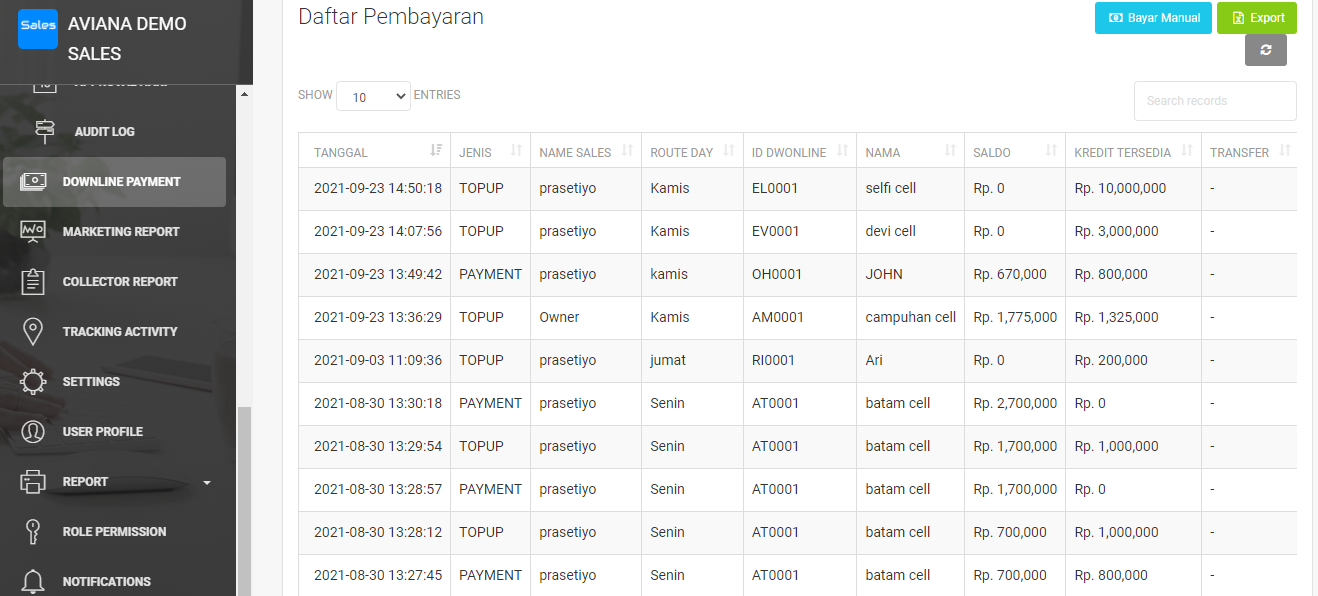
Task: Open the show entries dropdown
Action: (x=373, y=96)
